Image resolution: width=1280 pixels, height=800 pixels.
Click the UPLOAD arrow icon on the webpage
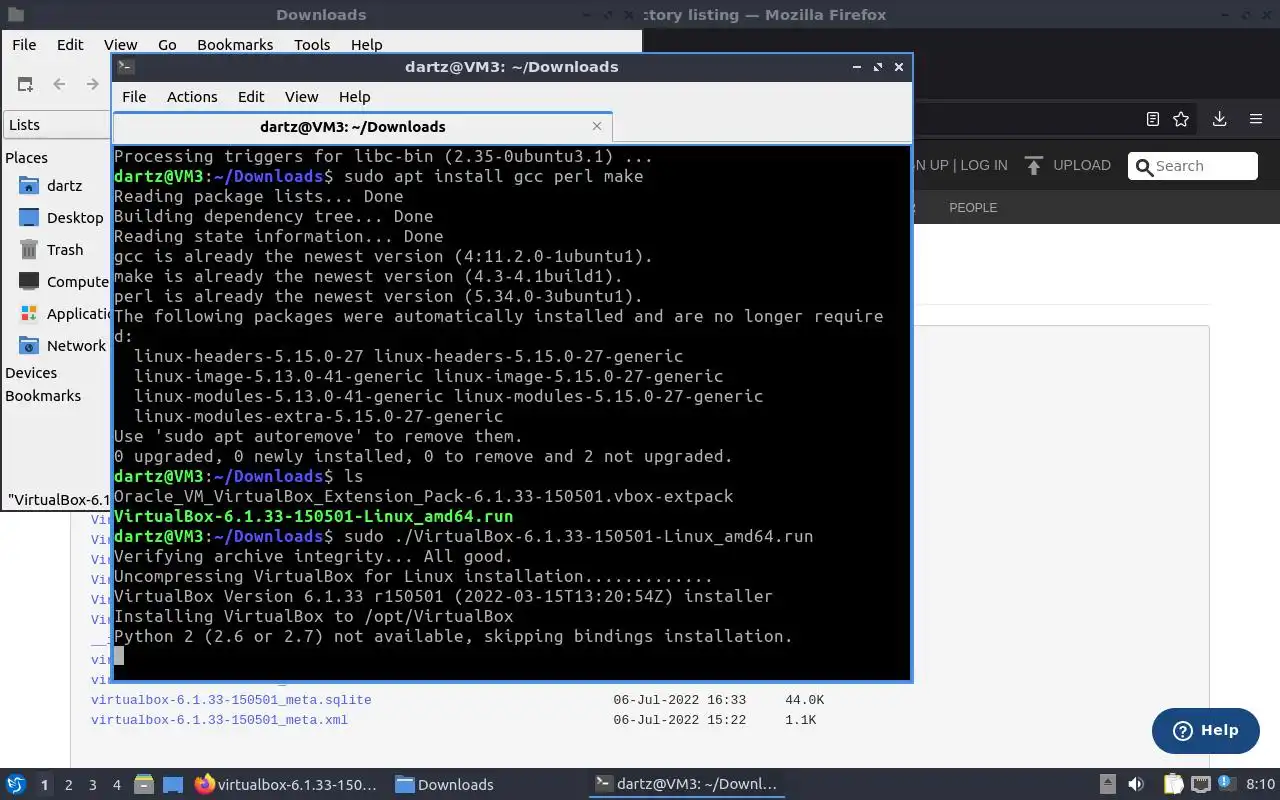pos(1034,166)
